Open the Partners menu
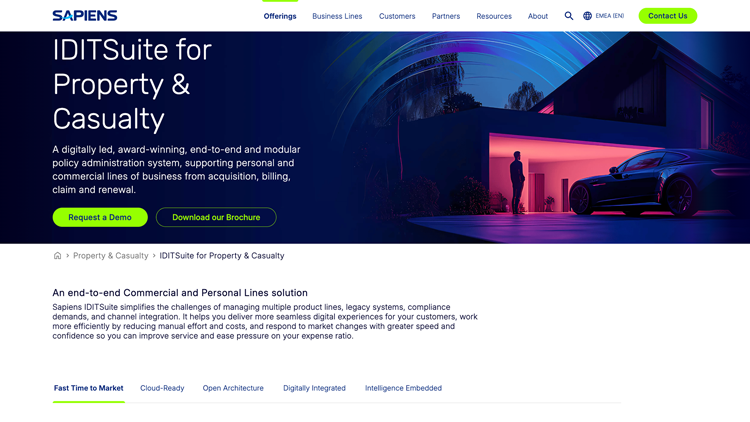 (x=446, y=16)
